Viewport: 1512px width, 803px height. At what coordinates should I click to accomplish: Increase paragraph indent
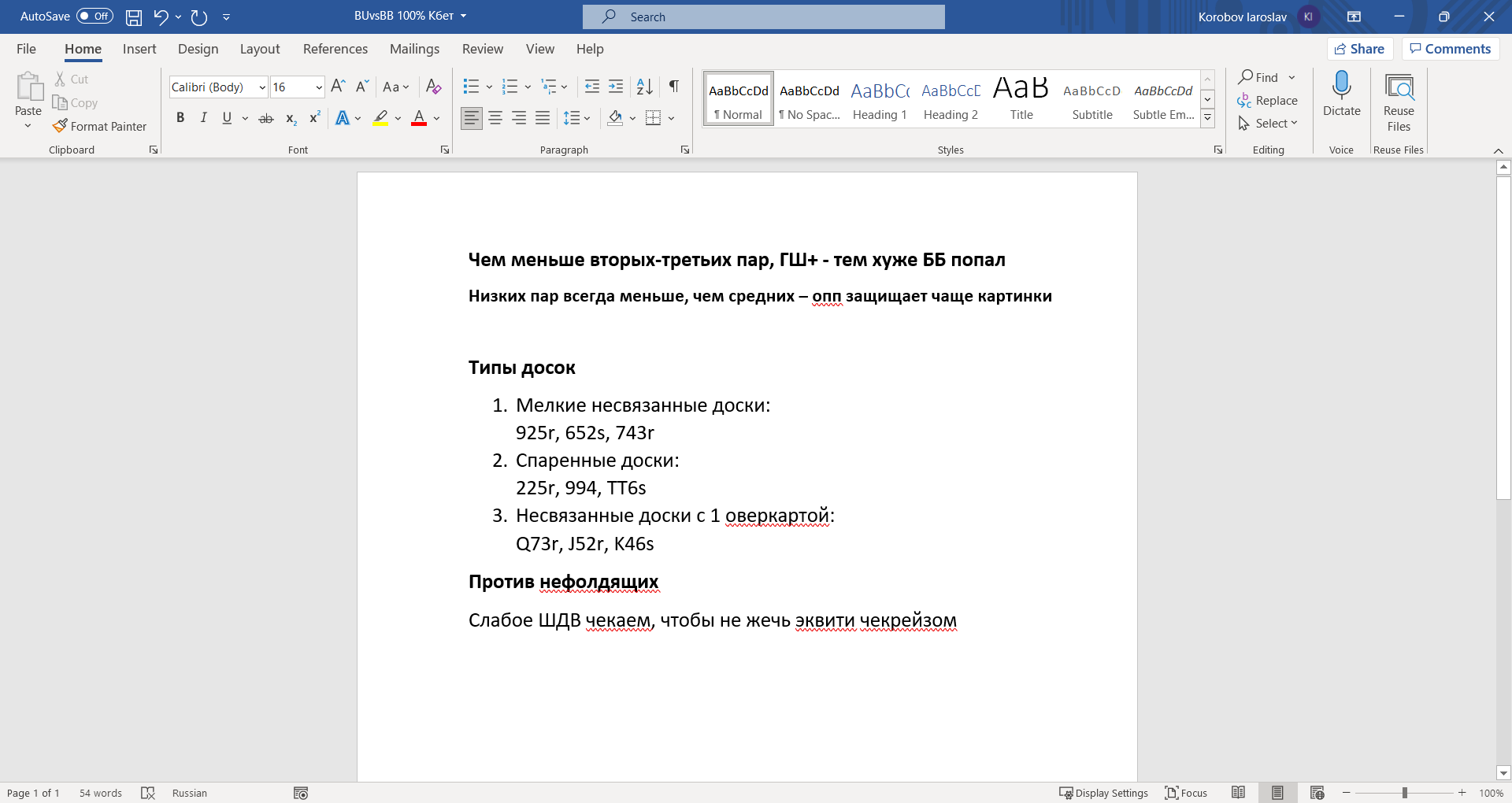click(616, 87)
